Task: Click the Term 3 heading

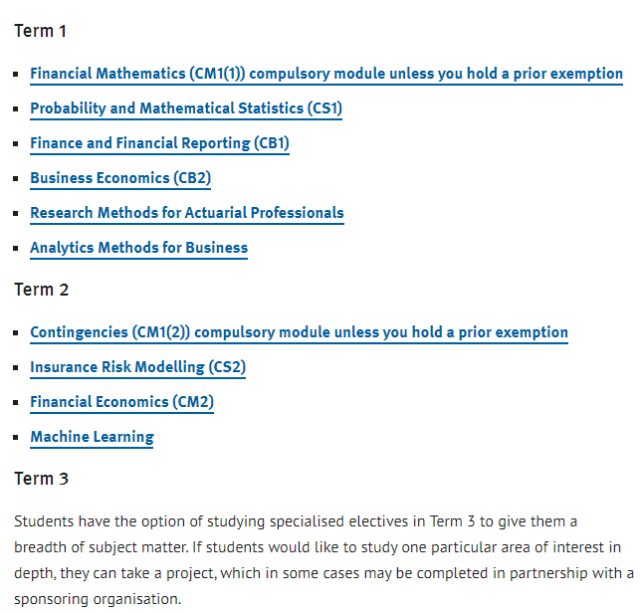Action: [x=41, y=479]
